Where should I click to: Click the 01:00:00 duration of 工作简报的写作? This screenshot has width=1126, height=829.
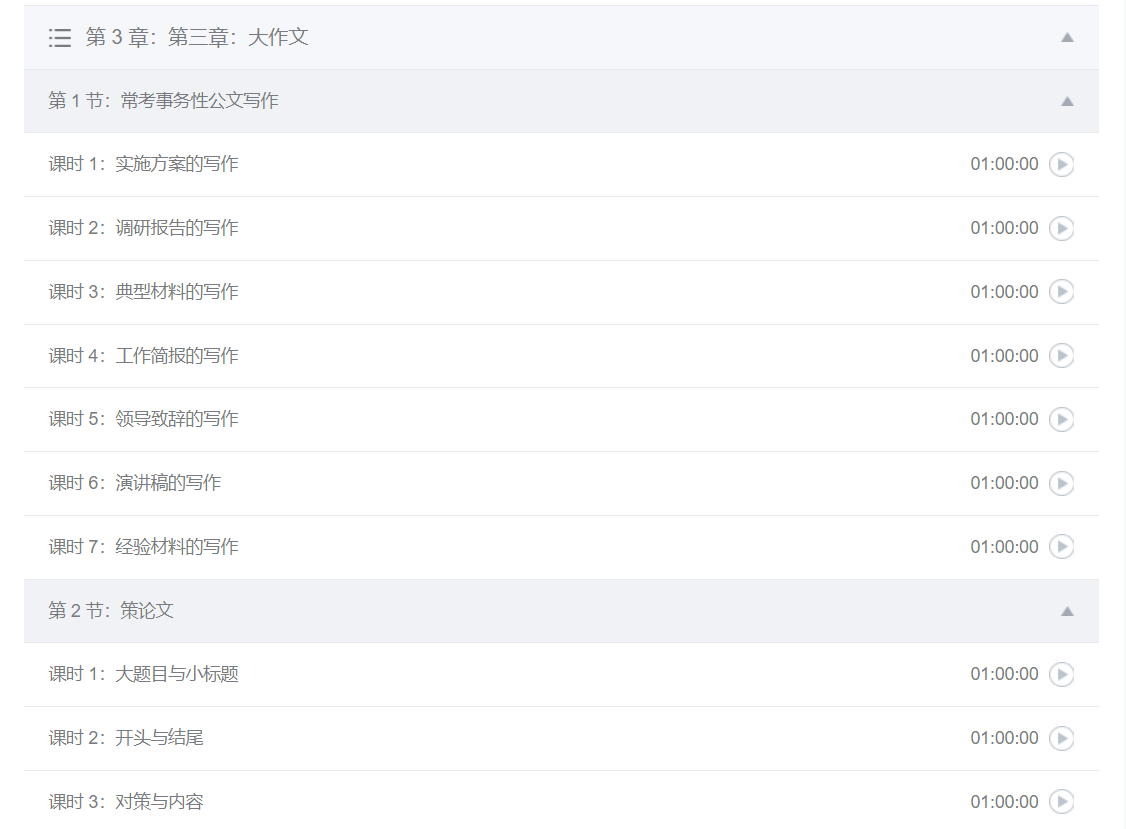[1005, 356]
